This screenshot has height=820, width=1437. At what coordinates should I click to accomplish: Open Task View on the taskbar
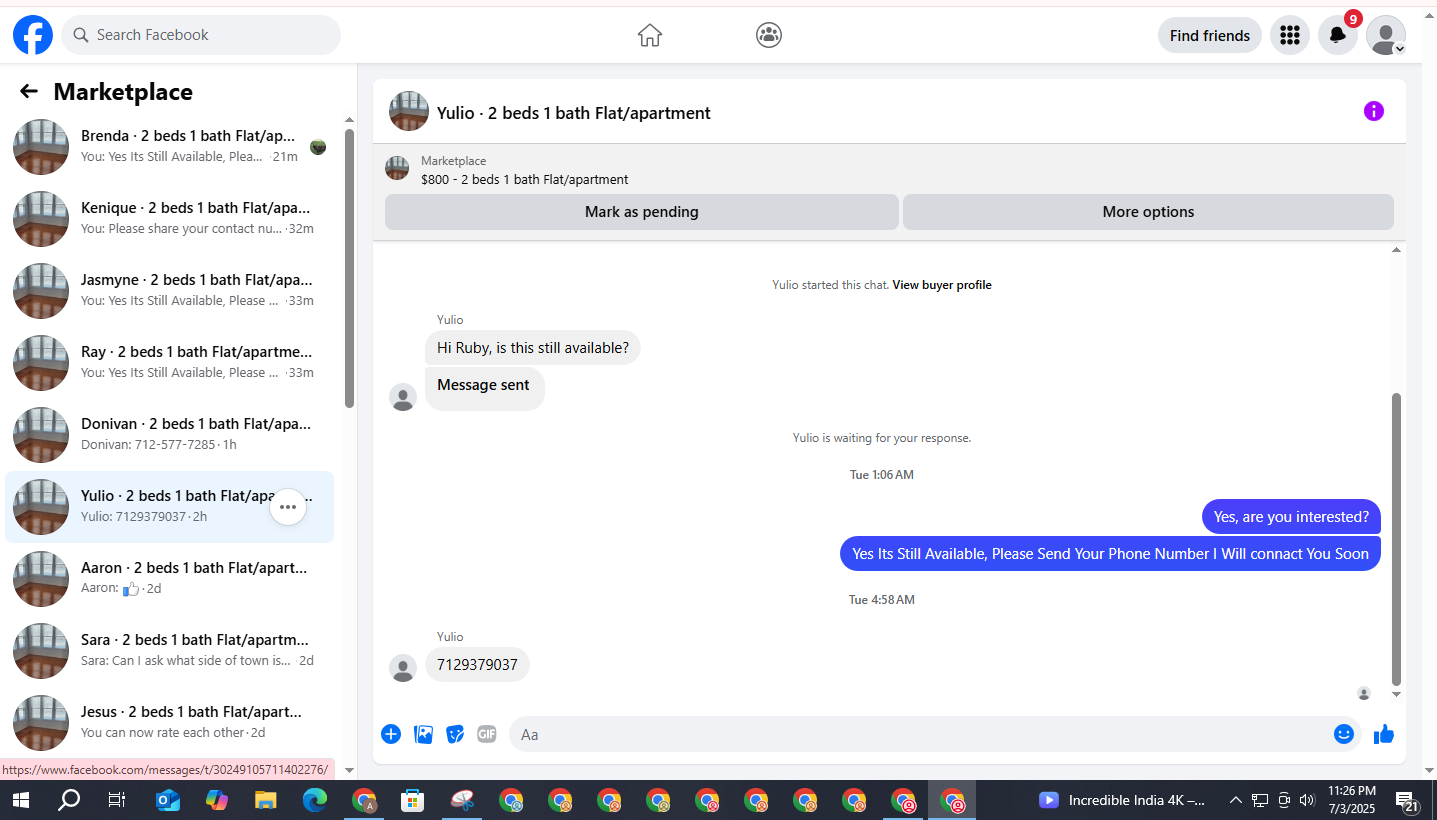tap(117, 800)
